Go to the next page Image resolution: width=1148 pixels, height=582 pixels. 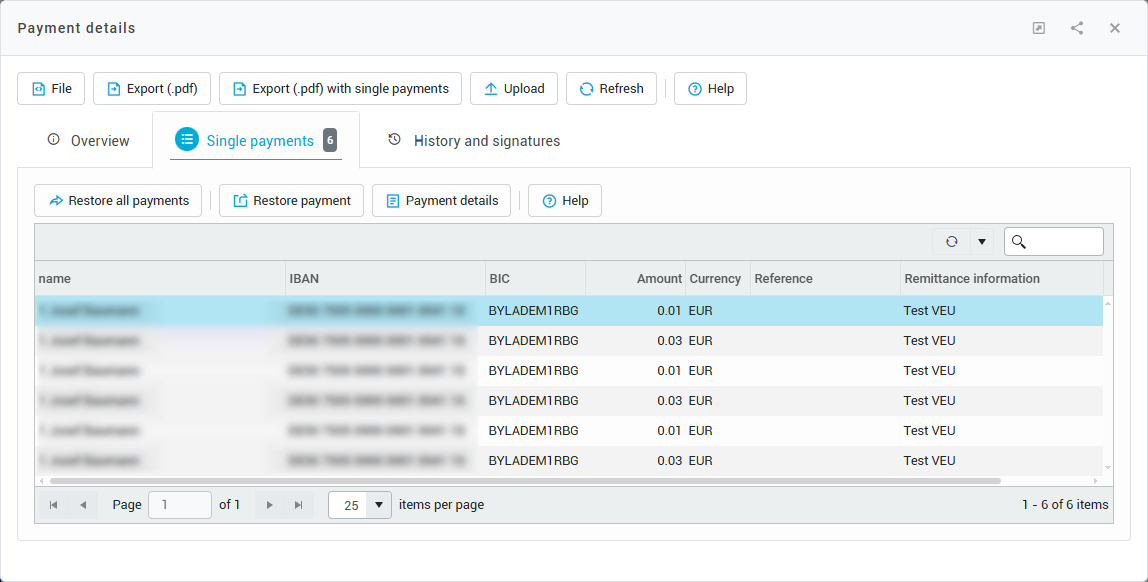click(269, 505)
